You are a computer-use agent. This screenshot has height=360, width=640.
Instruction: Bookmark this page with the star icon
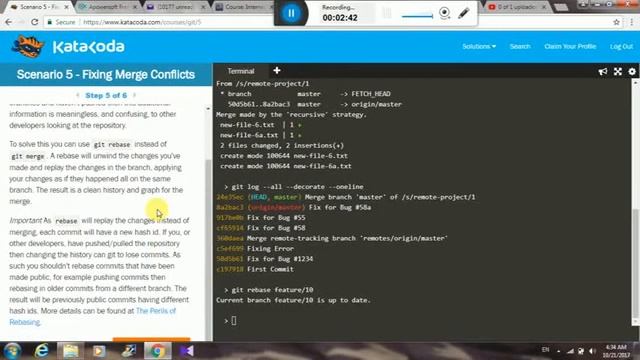pos(616,22)
